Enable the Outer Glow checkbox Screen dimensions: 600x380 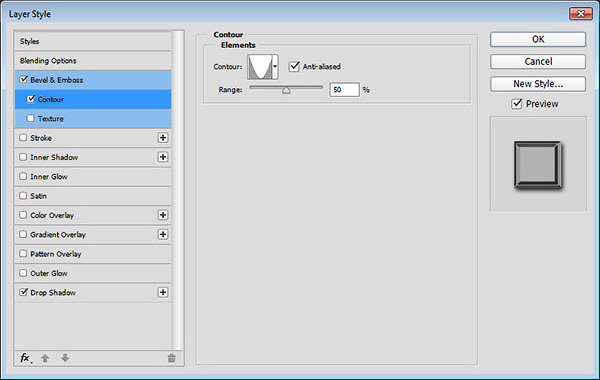pos(23,273)
